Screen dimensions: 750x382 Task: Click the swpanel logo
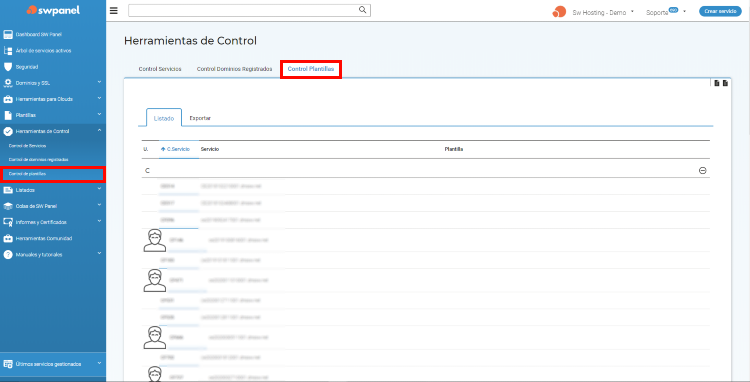(x=53, y=10)
